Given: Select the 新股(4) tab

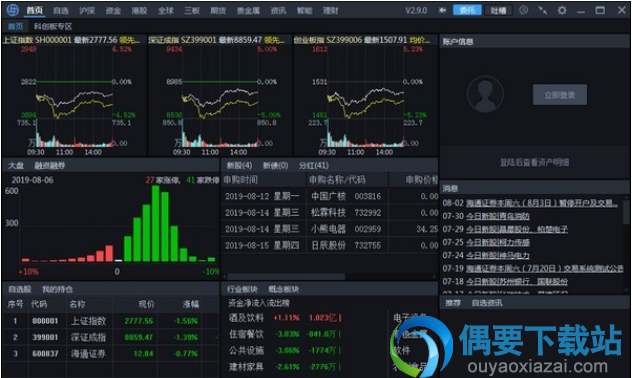Looking at the screenshot, I should 239,165.
